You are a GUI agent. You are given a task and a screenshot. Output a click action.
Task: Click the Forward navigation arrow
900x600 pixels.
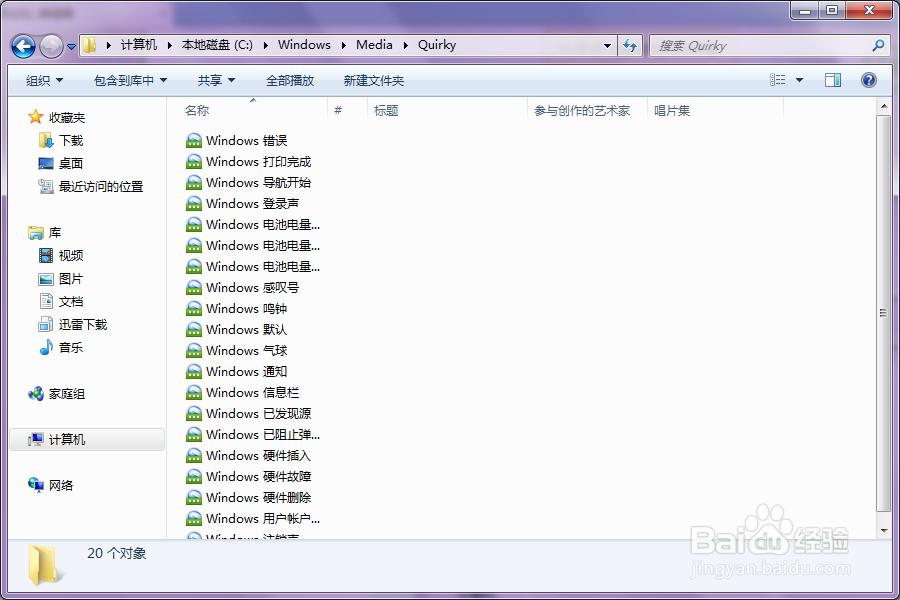(x=51, y=46)
